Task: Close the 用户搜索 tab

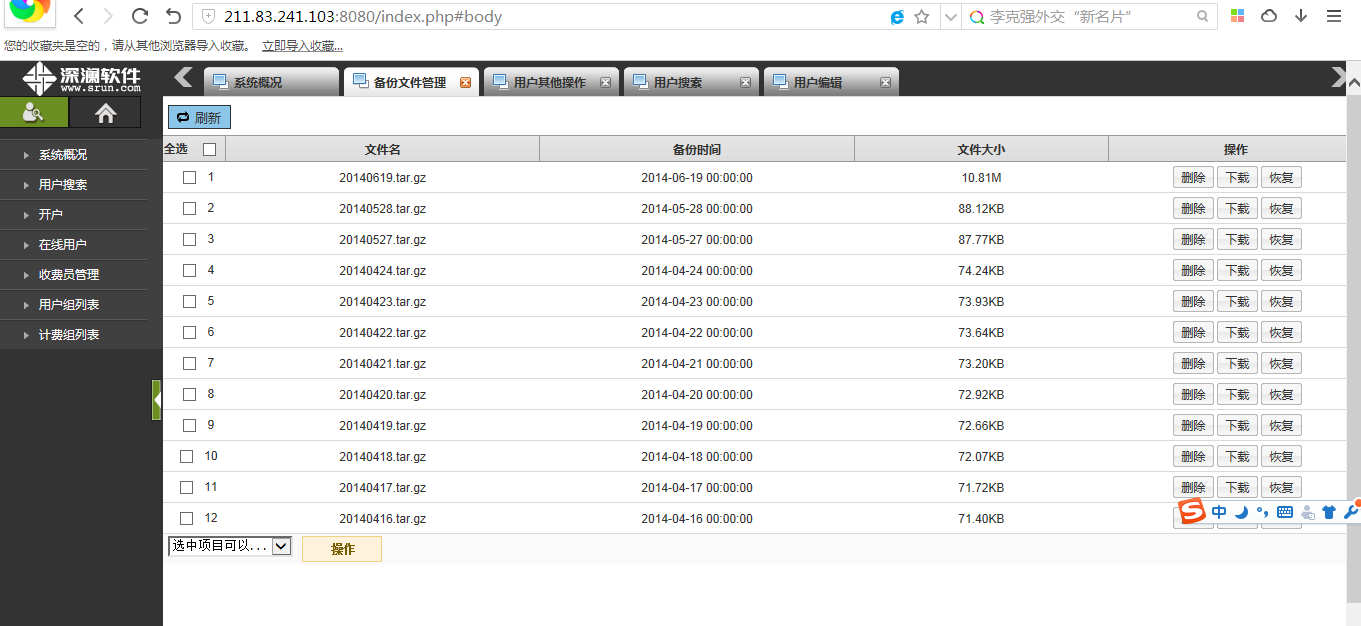Action: point(745,83)
